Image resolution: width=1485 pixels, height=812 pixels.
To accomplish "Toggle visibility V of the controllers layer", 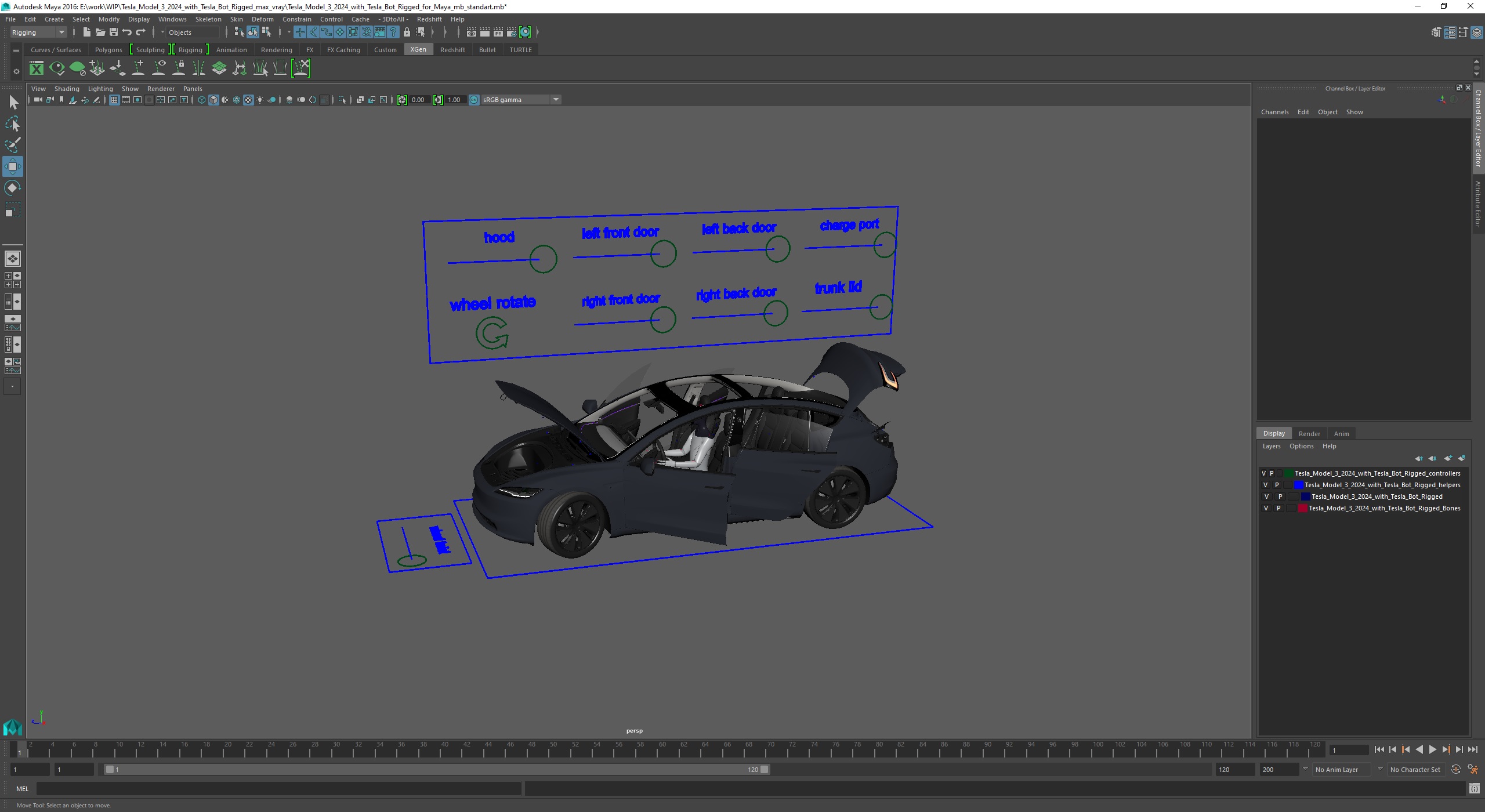I will coord(1264,473).
